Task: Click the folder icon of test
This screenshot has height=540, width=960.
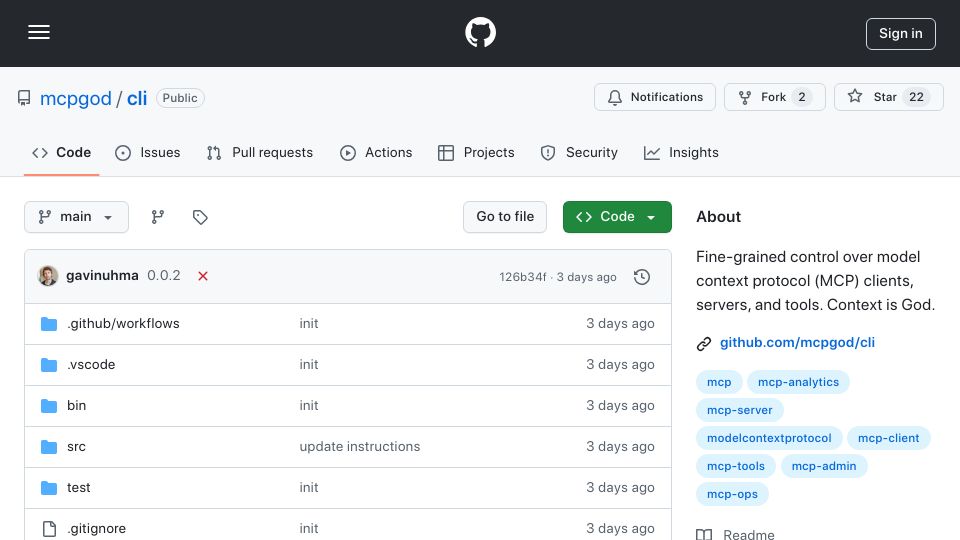Action: pos(49,488)
